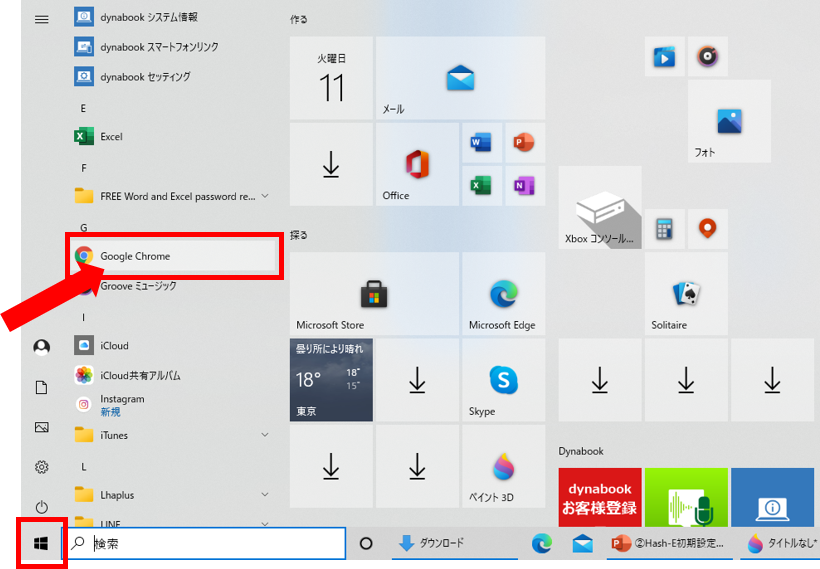820x569 pixels.
Task: Open Excel in the app list
Action: [x=174, y=136]
